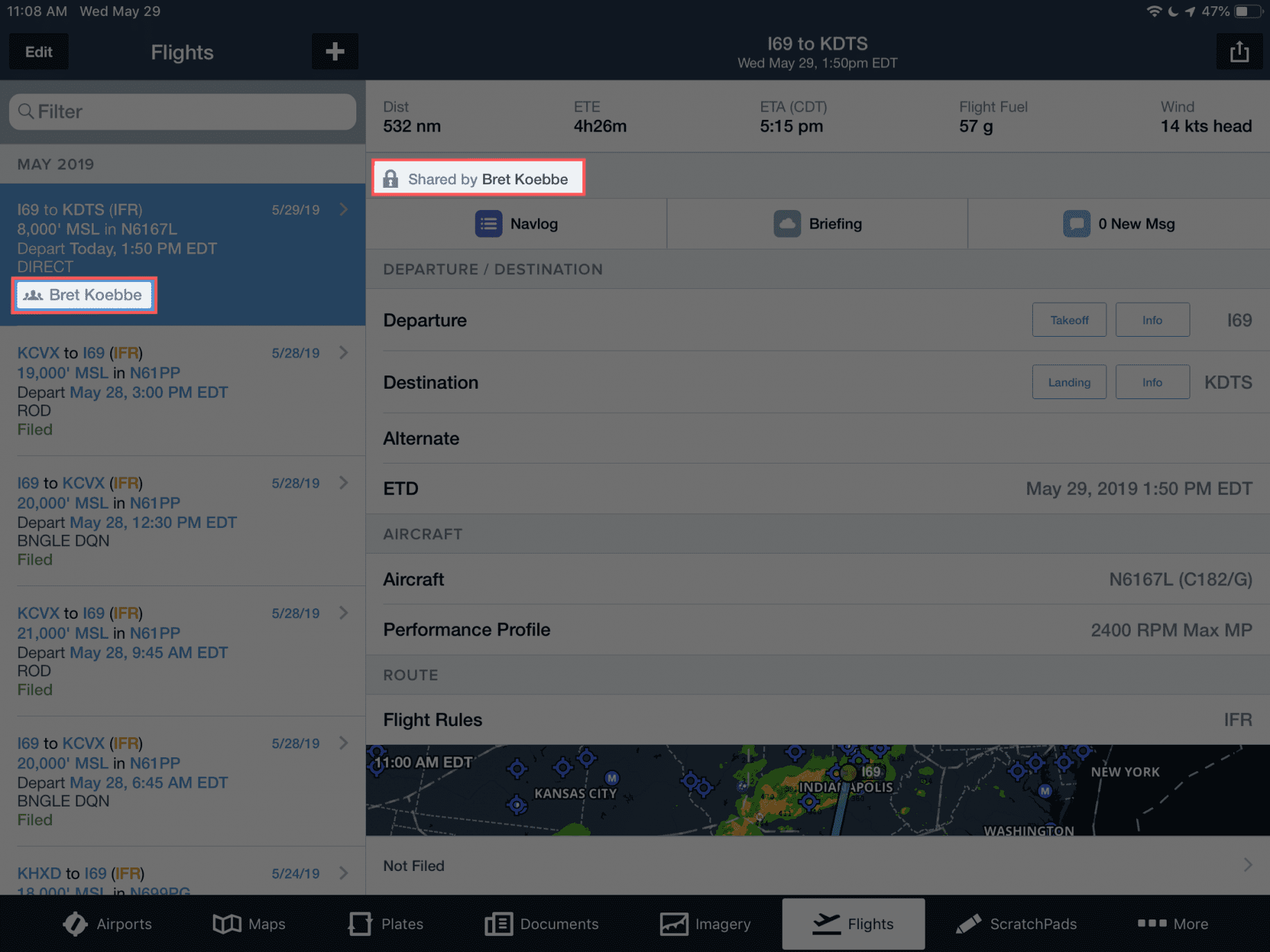Select the Flights icon in the bottom bar
This screenshot has width=1270, height=952.
click(853, 924)
